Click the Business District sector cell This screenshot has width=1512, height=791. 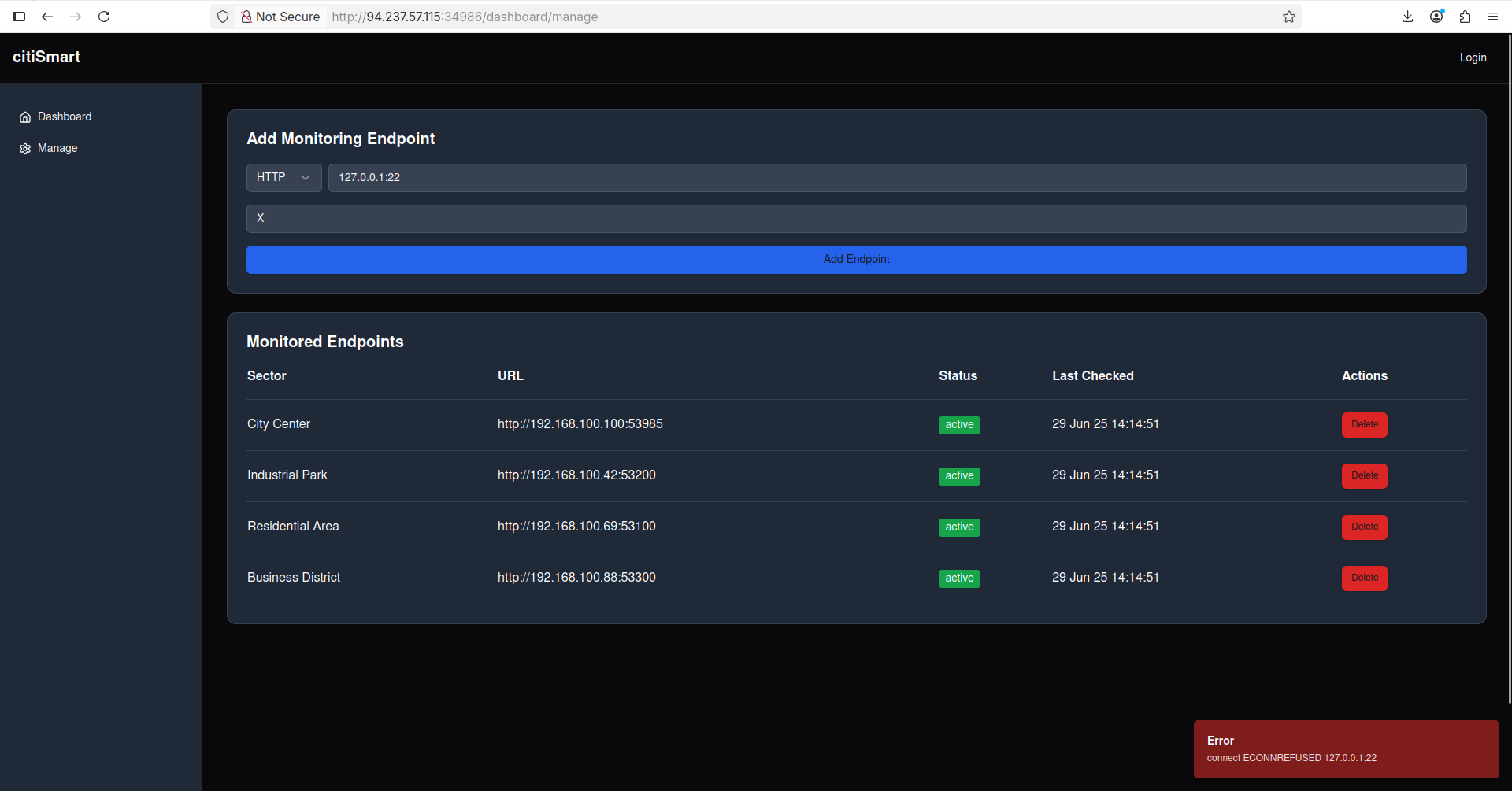(x=294, y=578)
